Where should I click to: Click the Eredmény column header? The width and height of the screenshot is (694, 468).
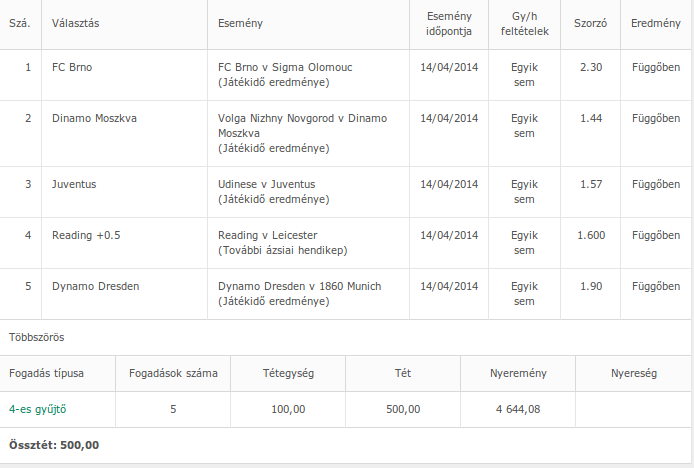pos(656,22)
